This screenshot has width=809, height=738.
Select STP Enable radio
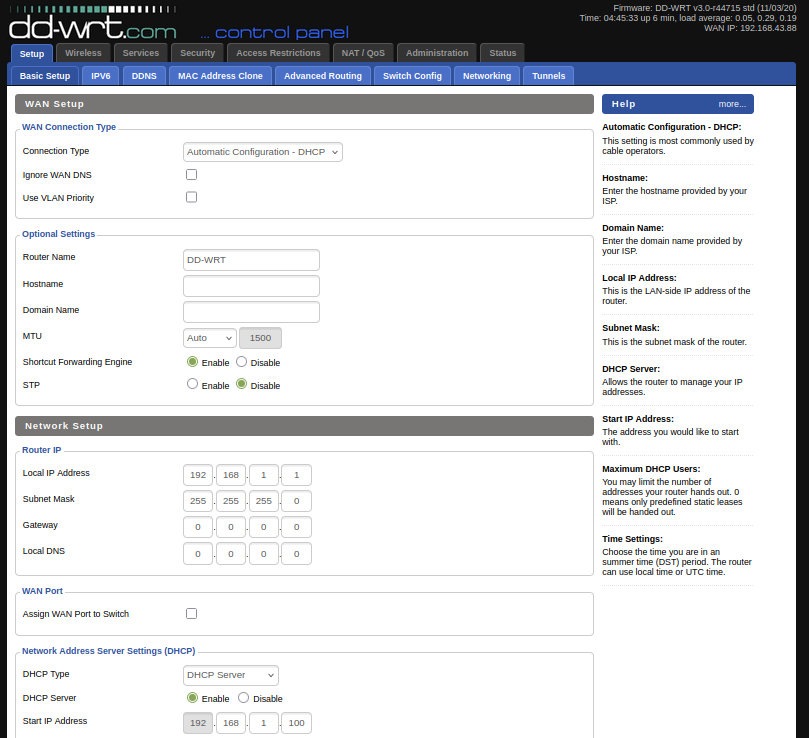(192, 384)
